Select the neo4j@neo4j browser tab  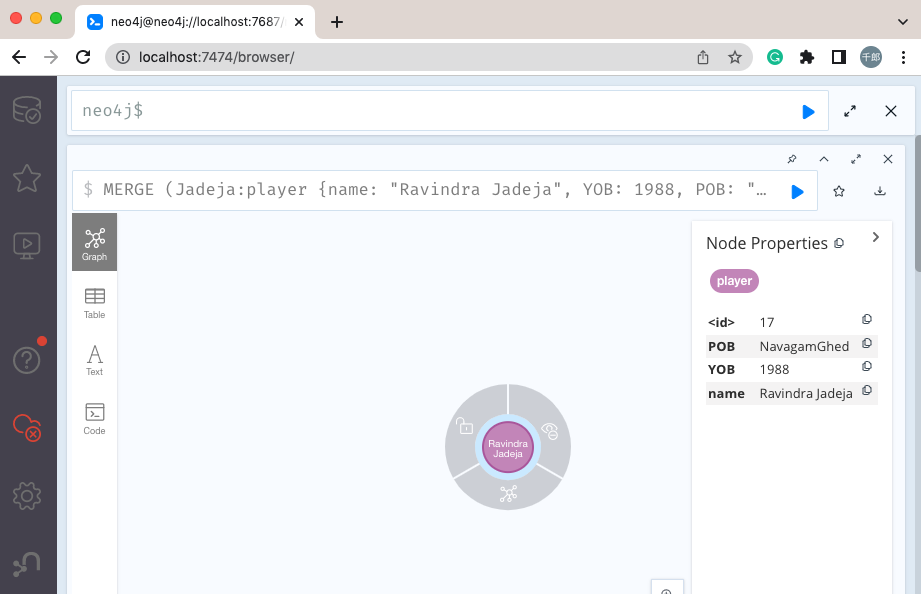195,22
